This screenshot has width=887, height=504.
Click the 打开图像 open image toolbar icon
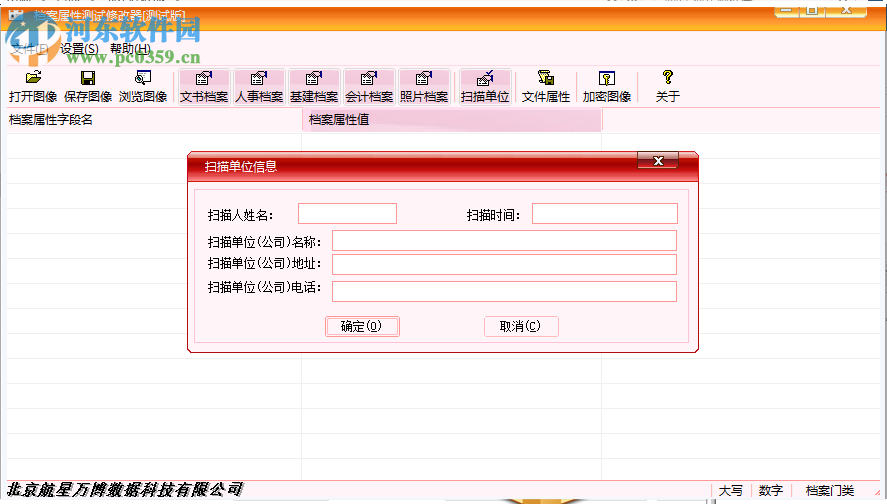pos(33,87)
